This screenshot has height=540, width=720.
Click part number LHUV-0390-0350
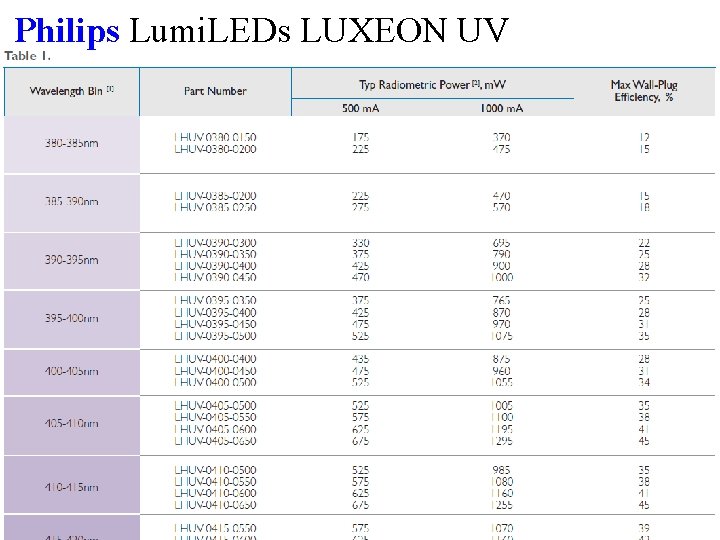tap(215, 254)
